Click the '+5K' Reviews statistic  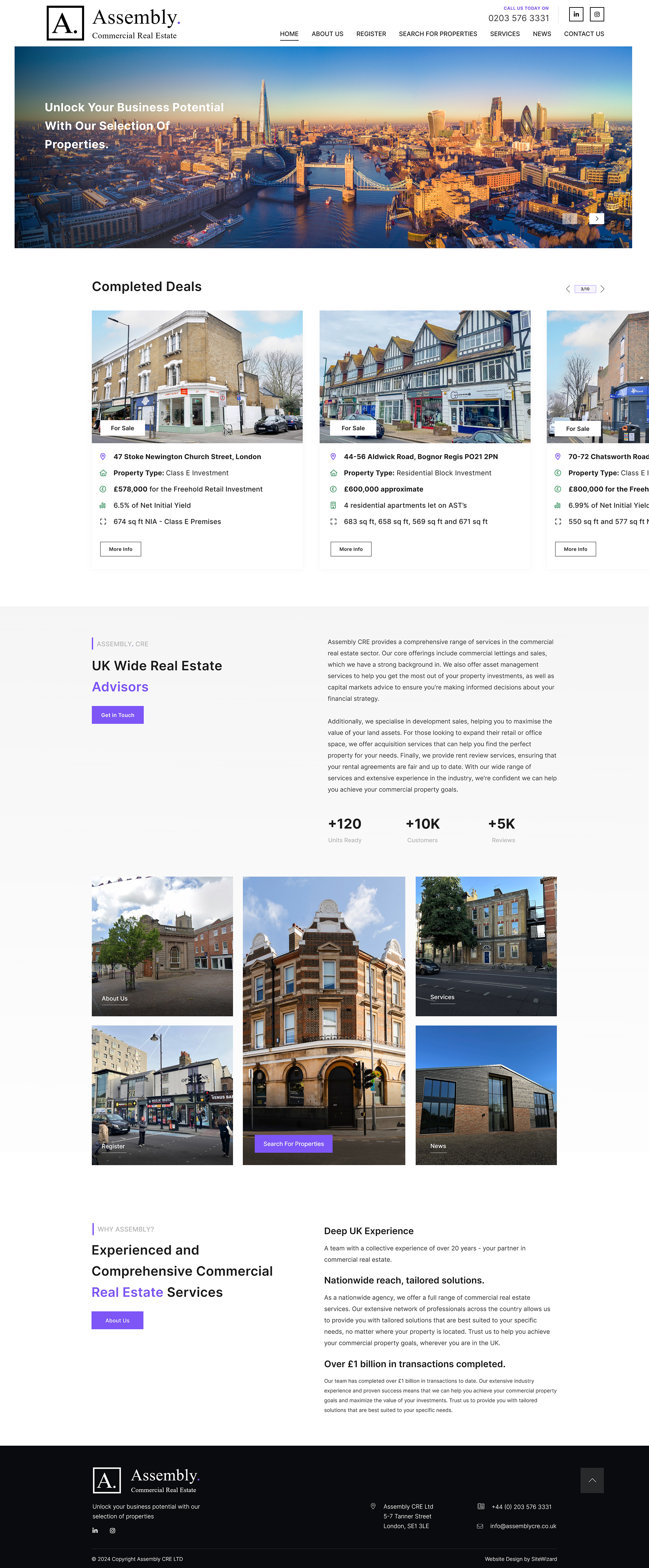[502, 830]
